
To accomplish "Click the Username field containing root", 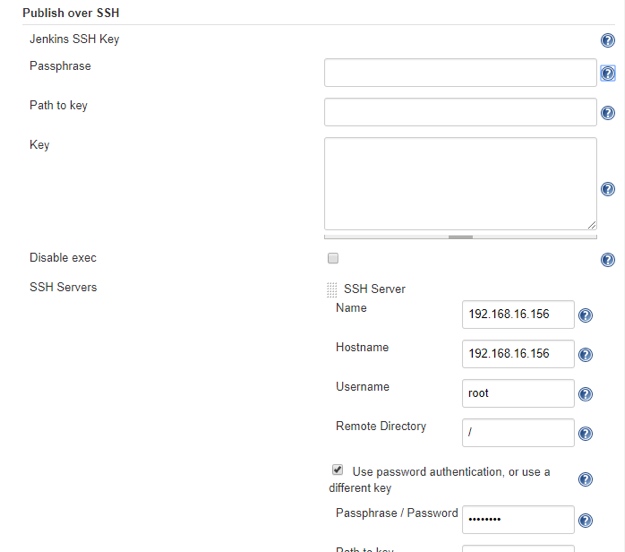I will click(x=518, y=393).
